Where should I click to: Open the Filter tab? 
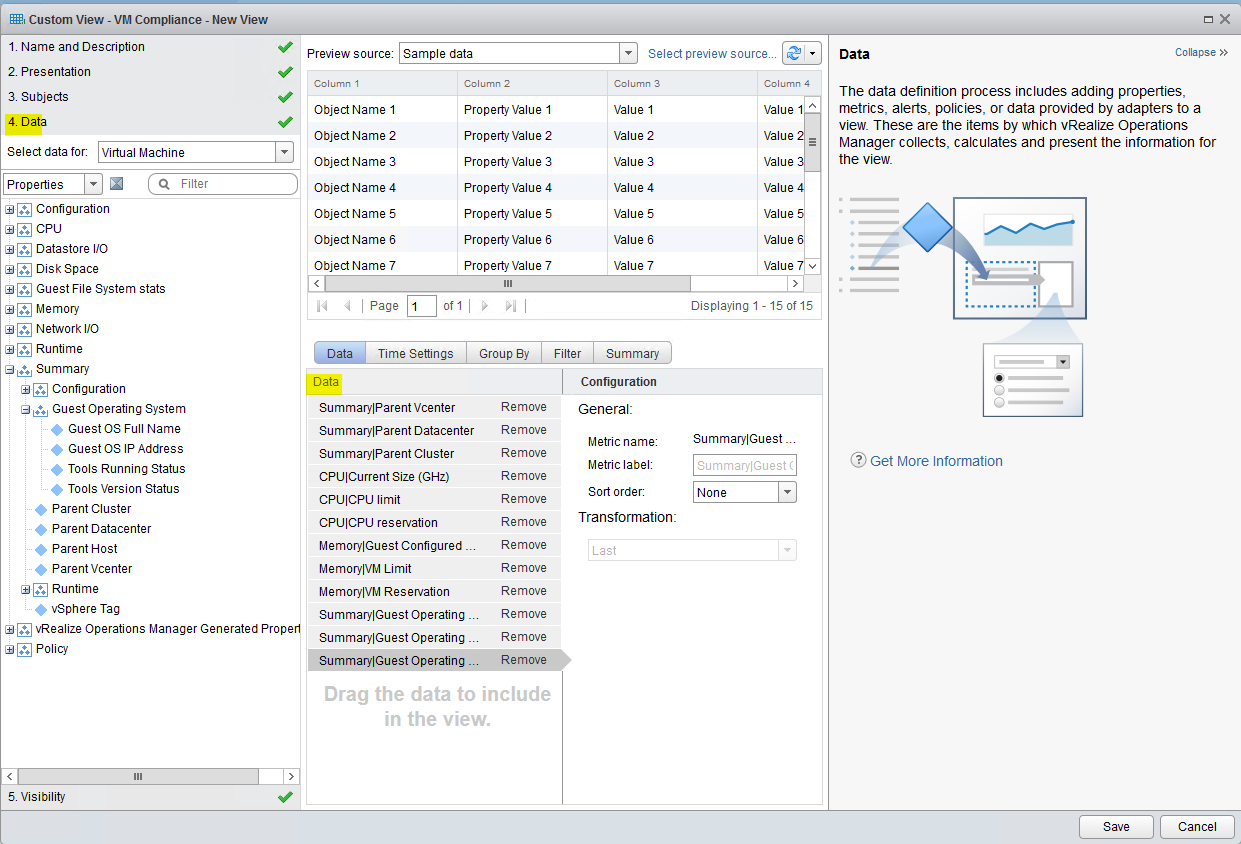[x=567, y=353]
